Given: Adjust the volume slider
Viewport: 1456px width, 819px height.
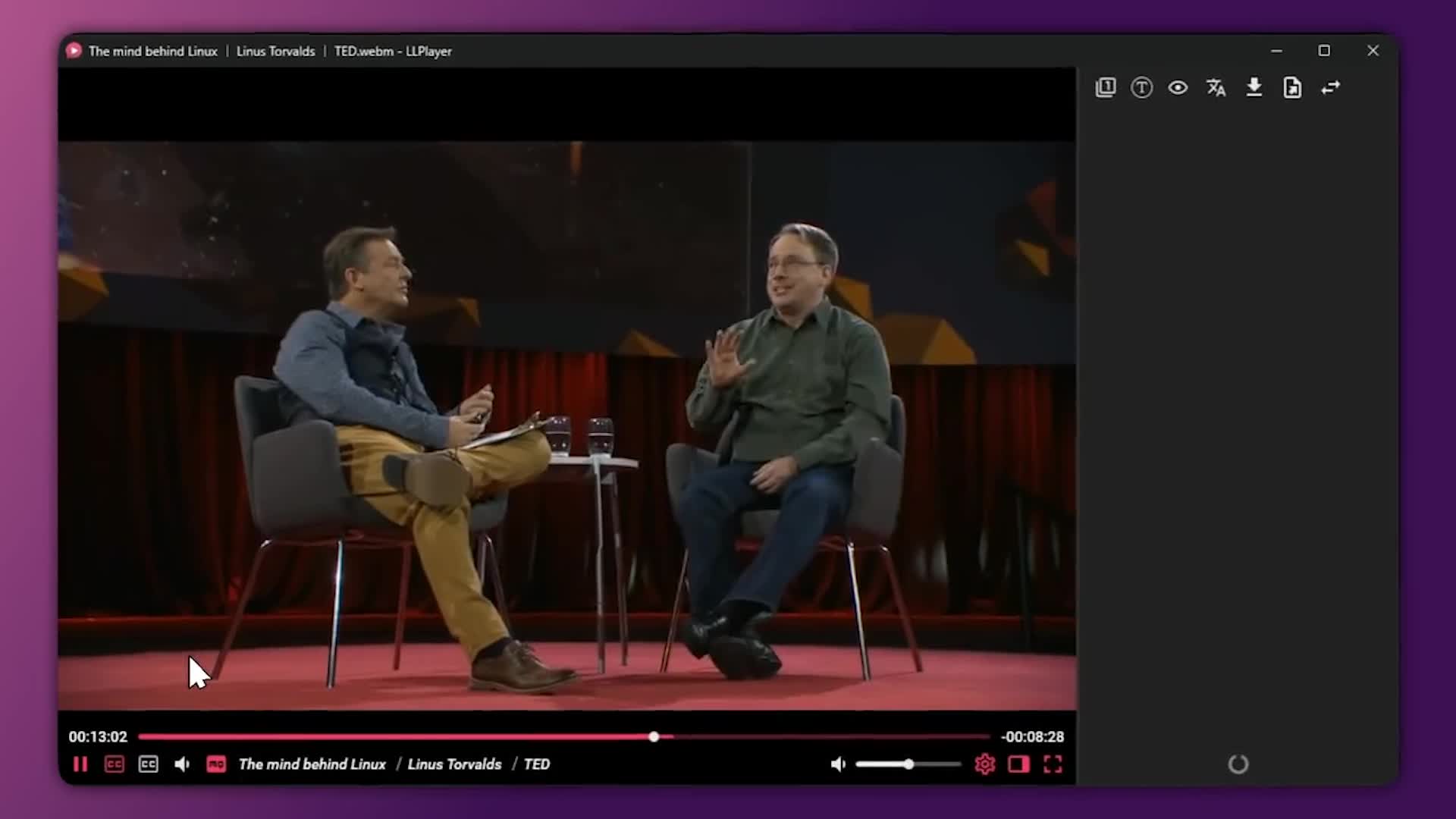Looking at the screenshot, I should [x=908, y=764].
